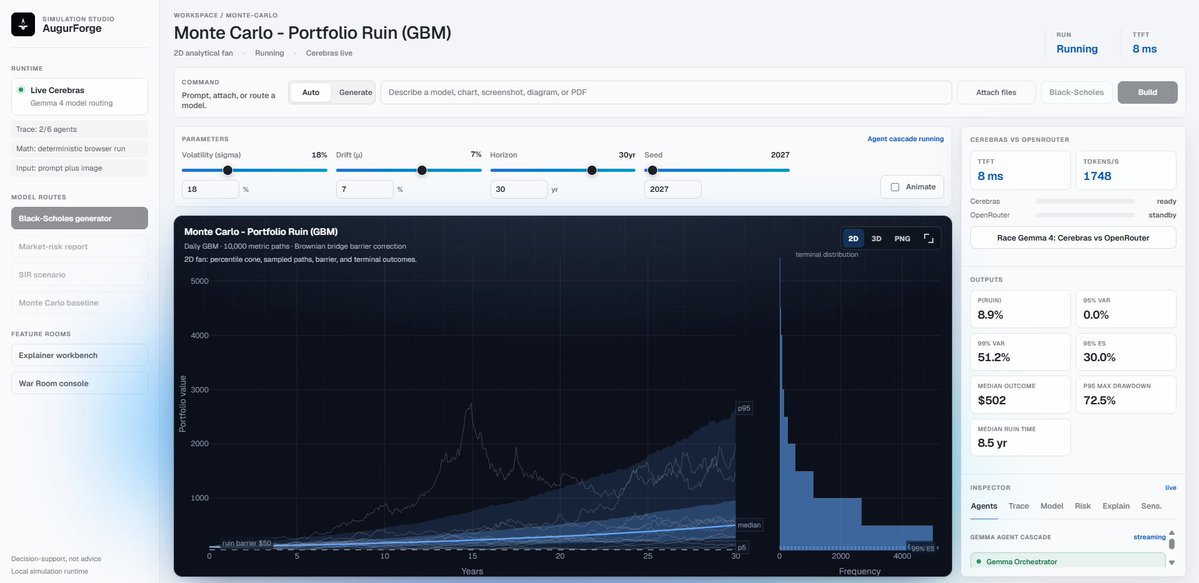The width and height of the screenshot is (1199, 583).
Task: Switch chart to 2D view
Action: tap(853, 239)
